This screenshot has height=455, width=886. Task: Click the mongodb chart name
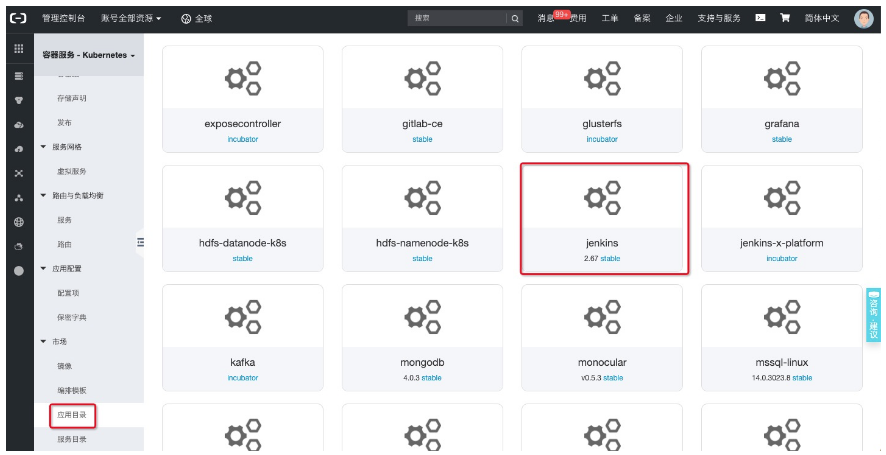[422, 362]
